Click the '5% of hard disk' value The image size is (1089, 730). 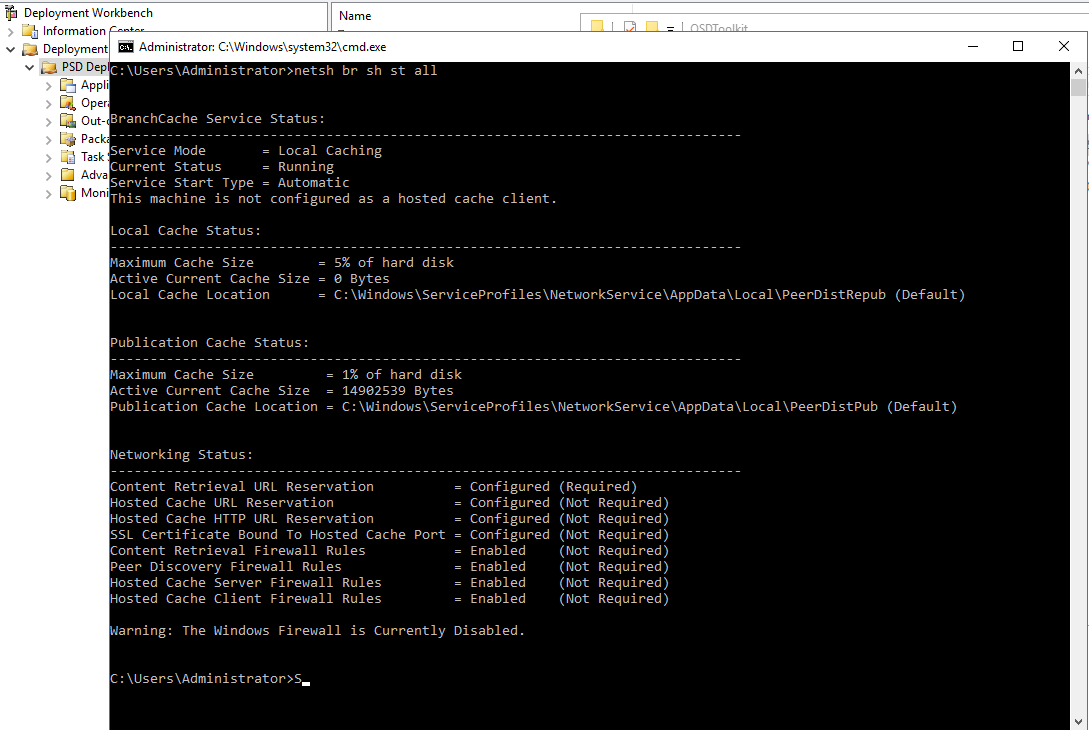[394, 262]
